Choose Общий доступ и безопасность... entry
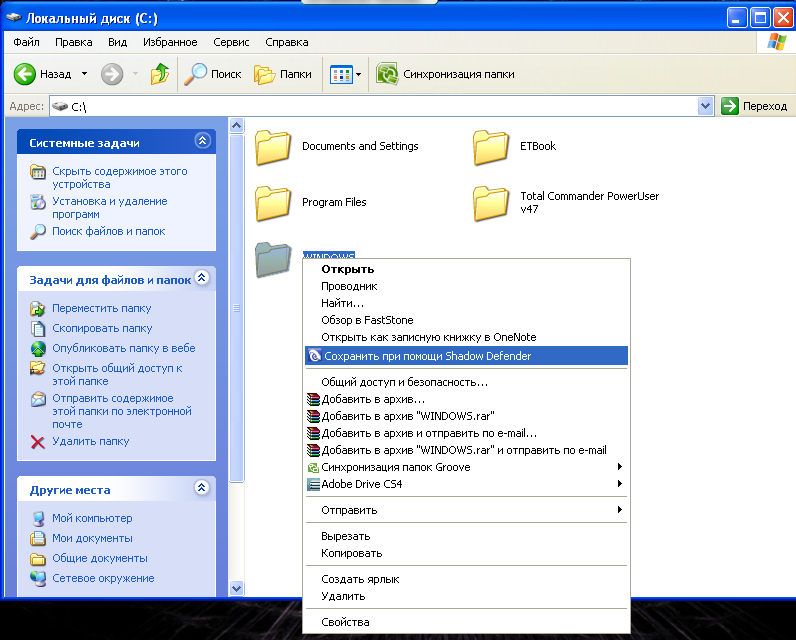The image size is (796, 640). (x=466, y=382)
